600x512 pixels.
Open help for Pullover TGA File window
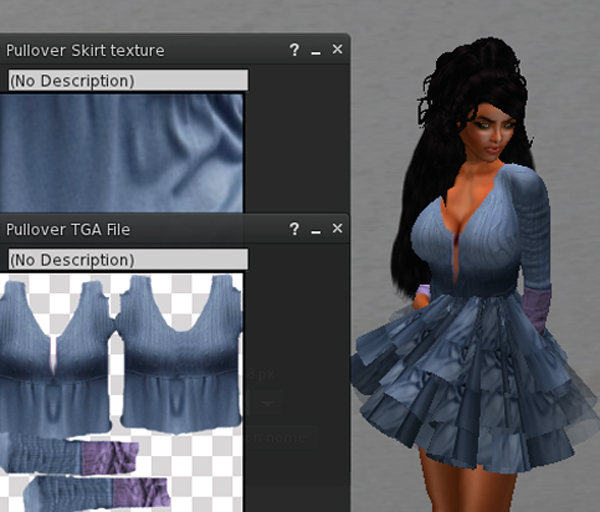(294, 229)
